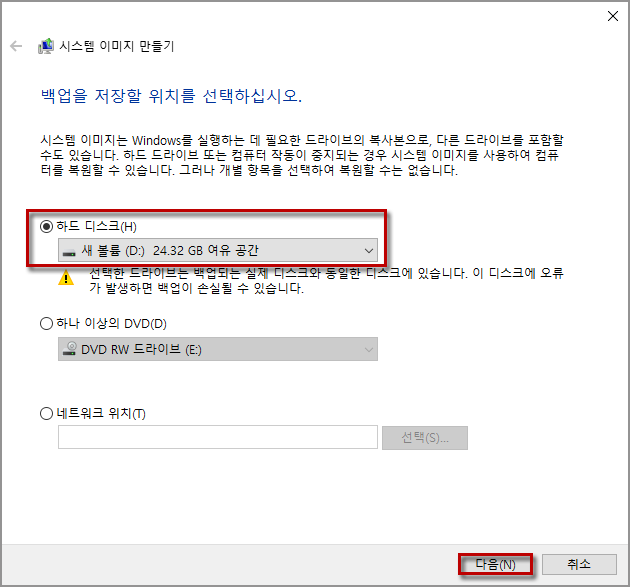
Task: Click the network location input field
Action: (218, 437)
